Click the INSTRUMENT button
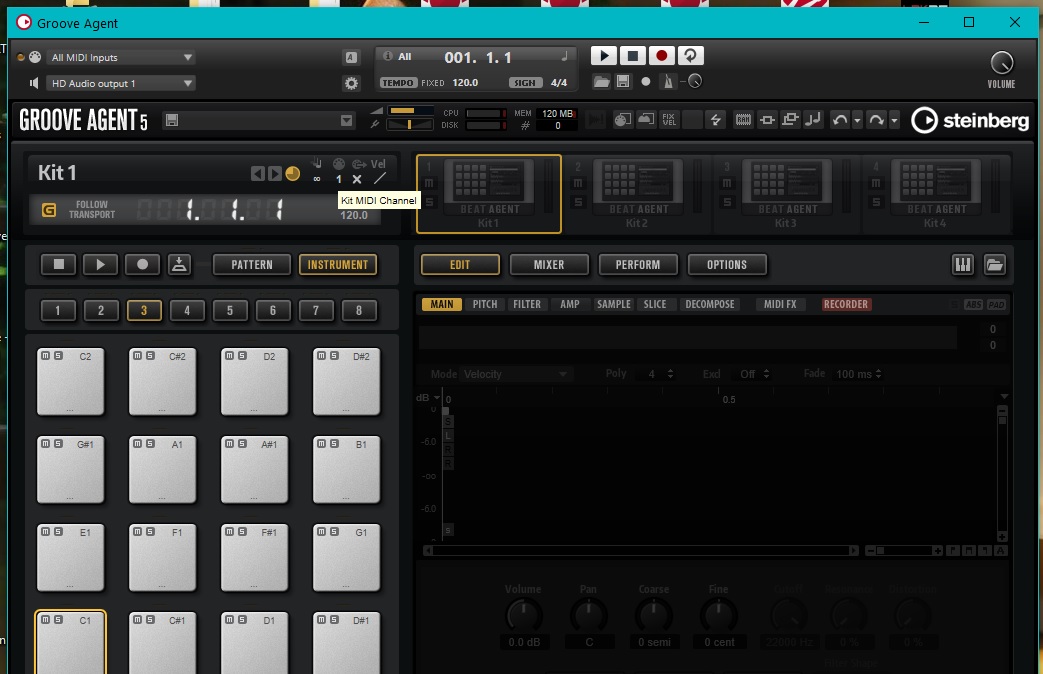 click(x=338, y=265)
